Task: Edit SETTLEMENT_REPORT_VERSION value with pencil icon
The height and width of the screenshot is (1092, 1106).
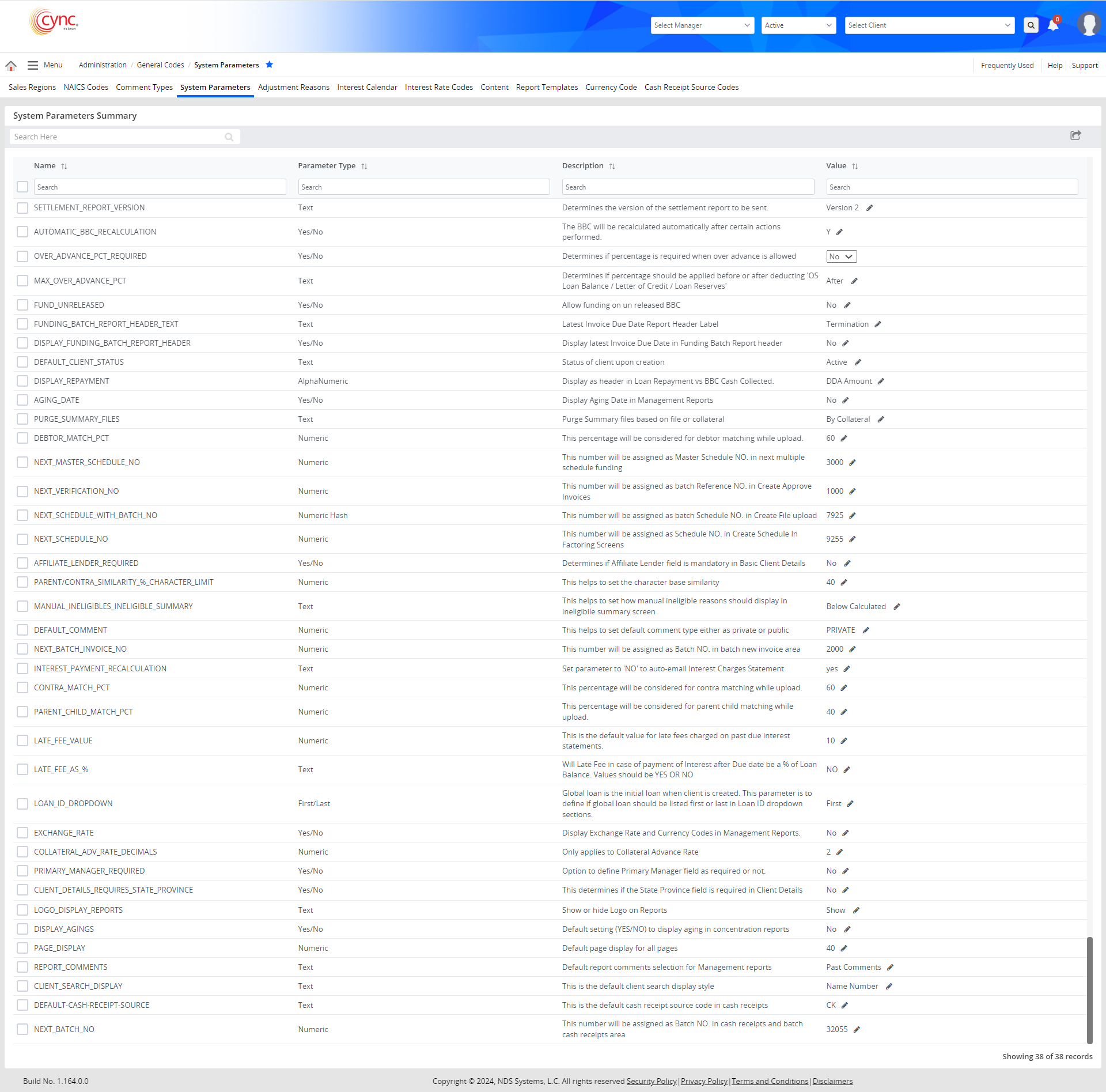Action: (870, 208)
